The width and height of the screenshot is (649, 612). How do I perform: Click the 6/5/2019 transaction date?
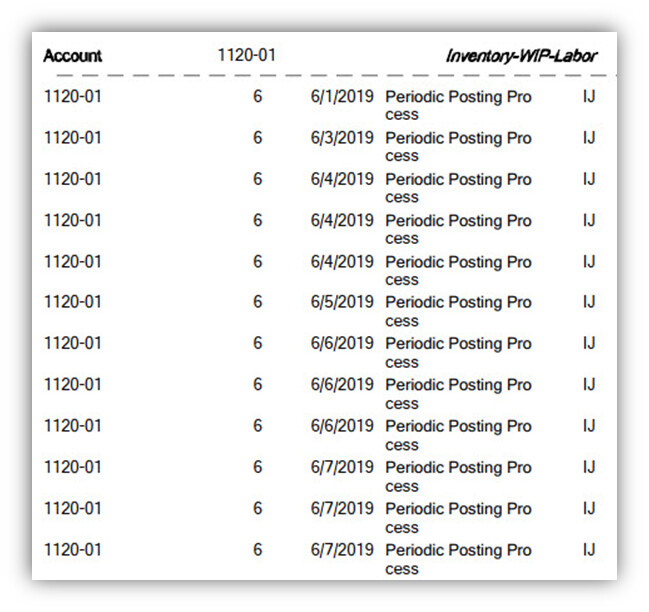[342, 302]
